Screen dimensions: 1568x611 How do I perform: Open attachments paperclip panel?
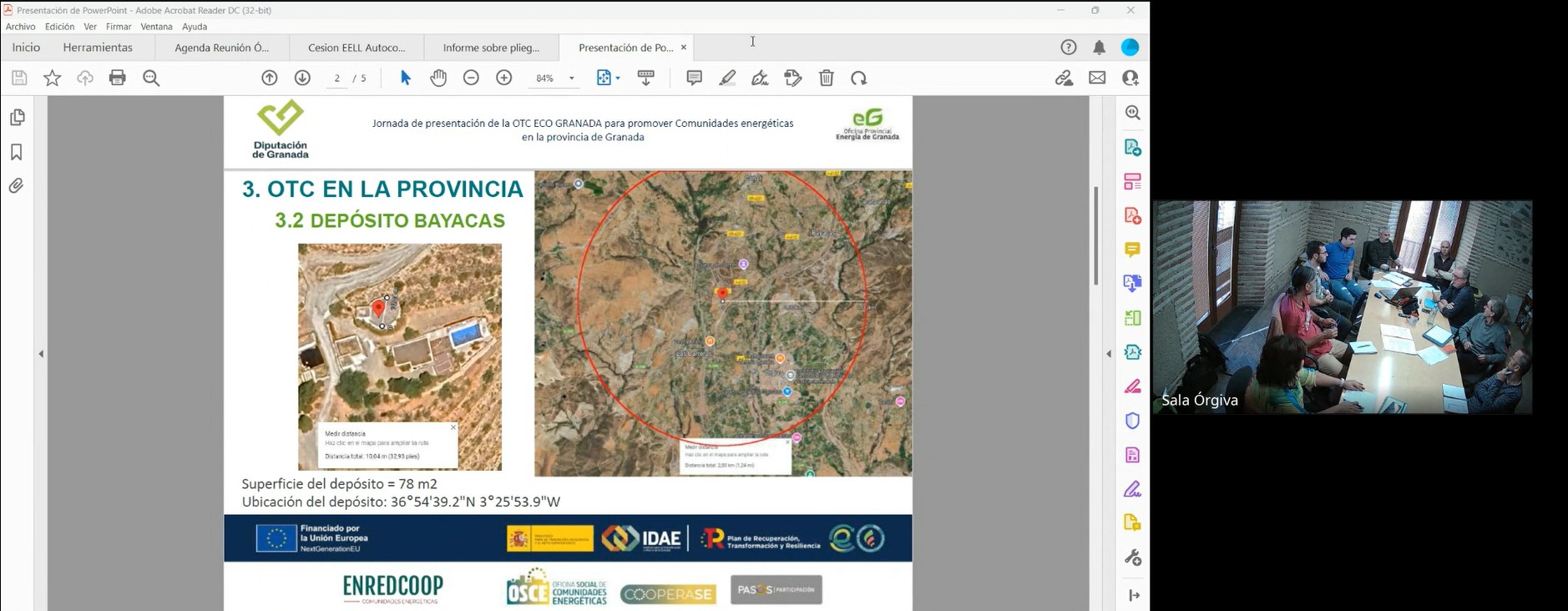coord(17,185)
